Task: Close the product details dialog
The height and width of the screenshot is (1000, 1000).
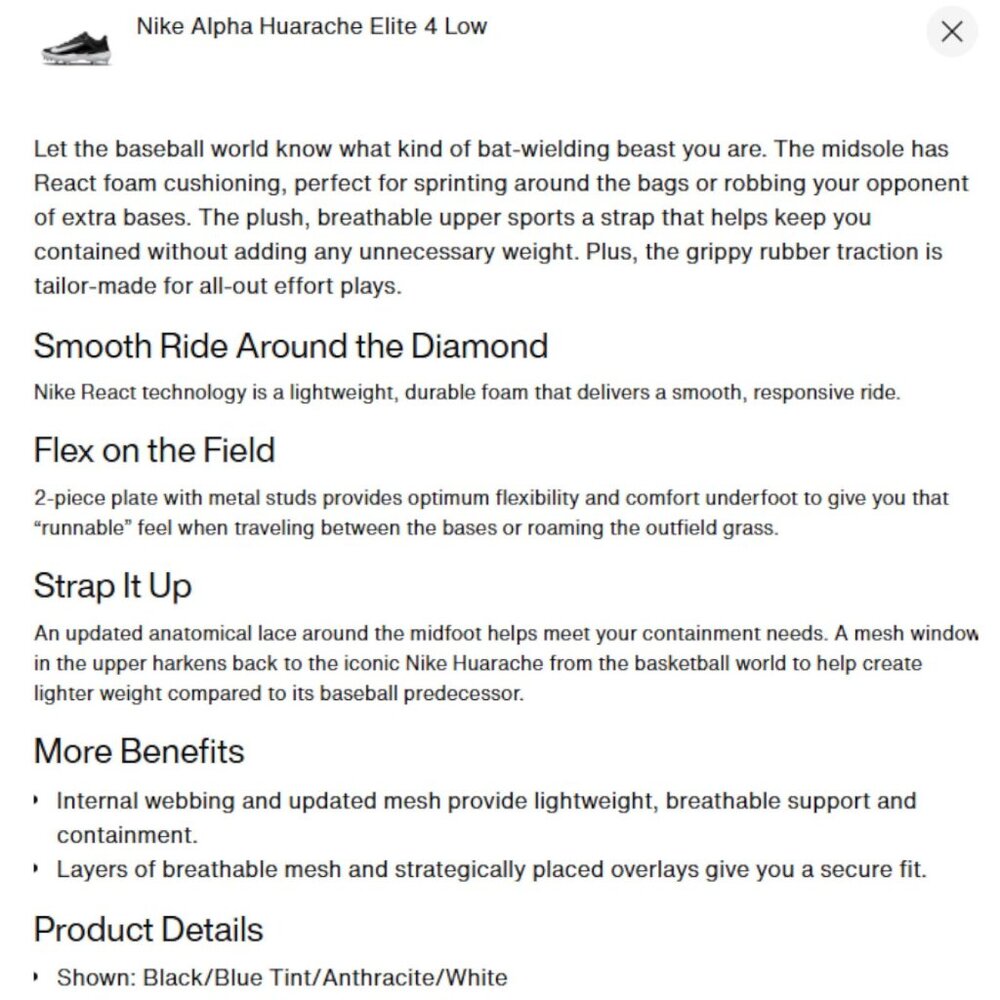Action: point(952,31)
